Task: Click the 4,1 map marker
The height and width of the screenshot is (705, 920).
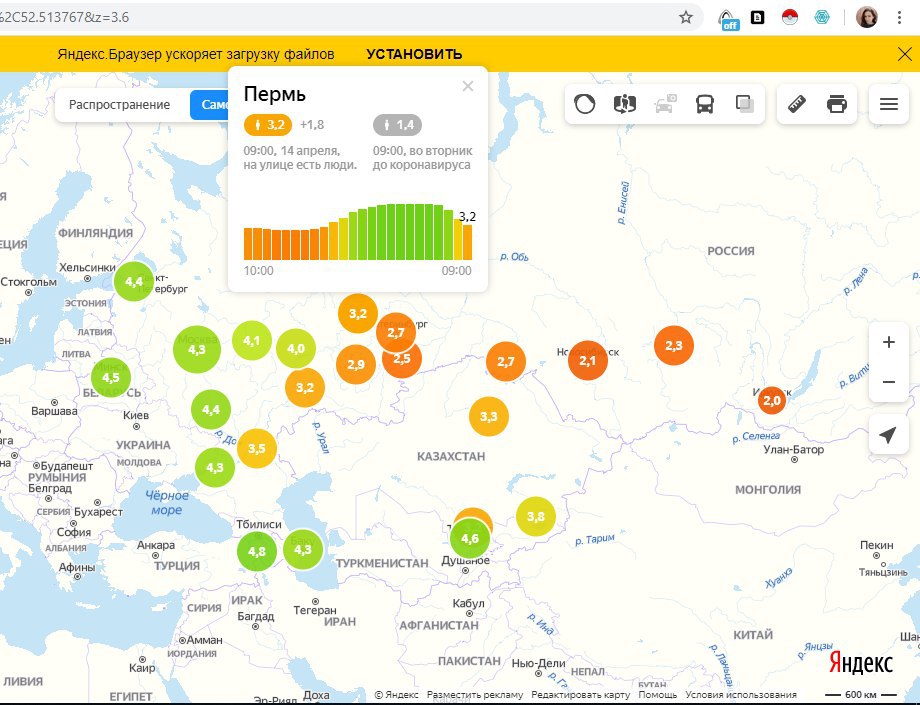Action: 252,340
